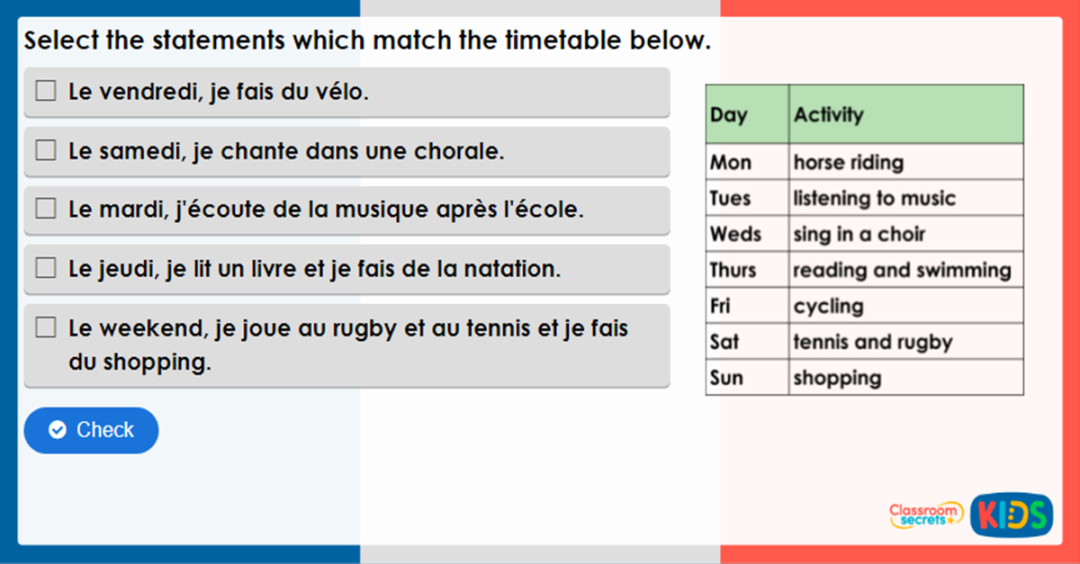Click the cycling activity cell
1080x564 pixels.
point(906,306)
